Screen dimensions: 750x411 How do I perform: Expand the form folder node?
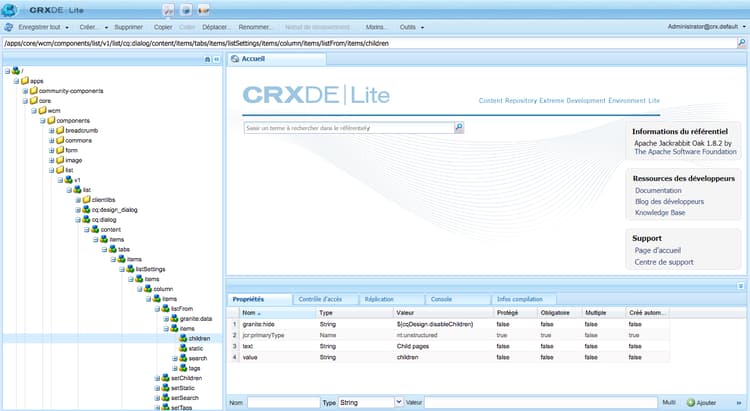pos(51,150)
